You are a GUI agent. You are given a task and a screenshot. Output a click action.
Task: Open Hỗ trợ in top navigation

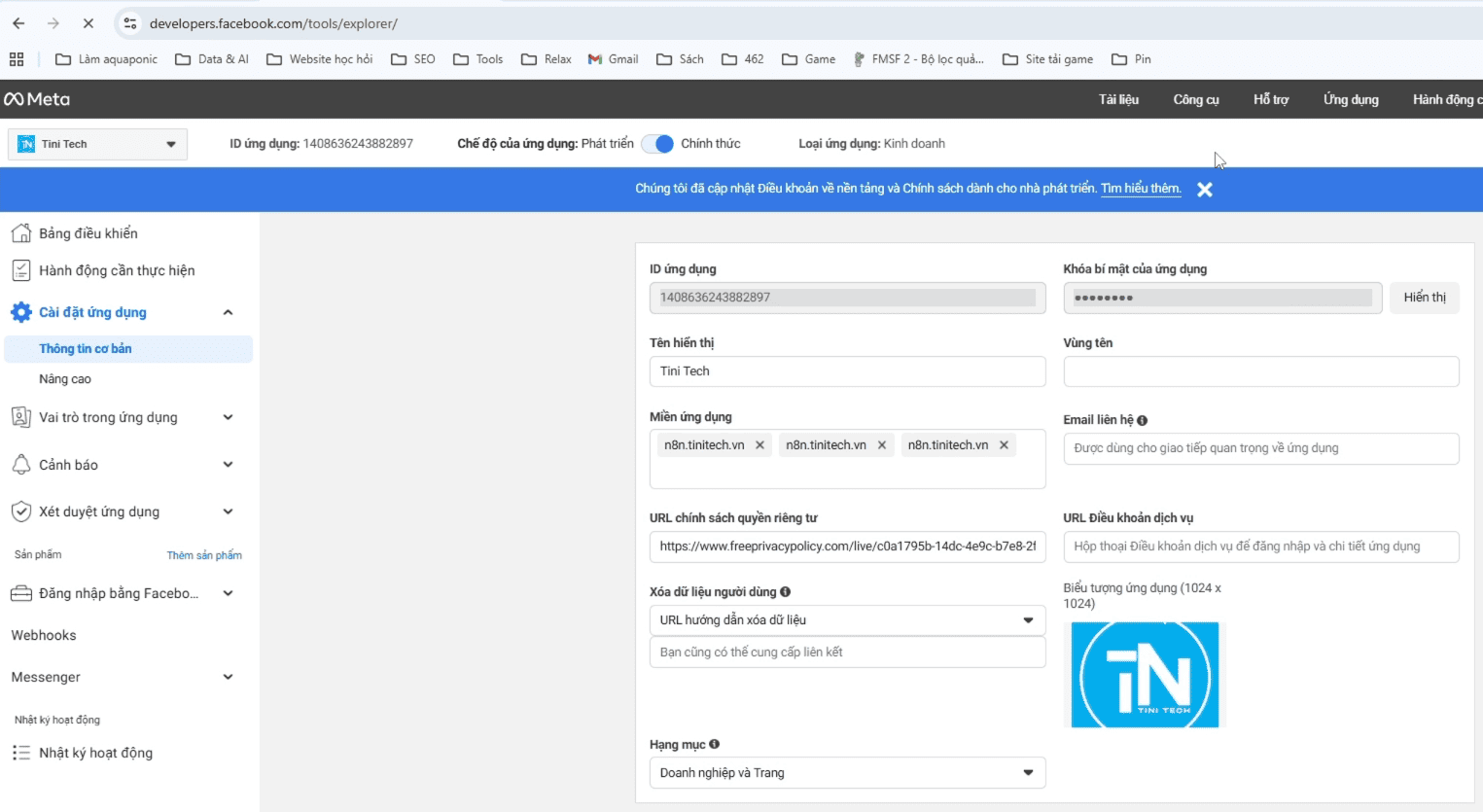tap(1271, 99)
